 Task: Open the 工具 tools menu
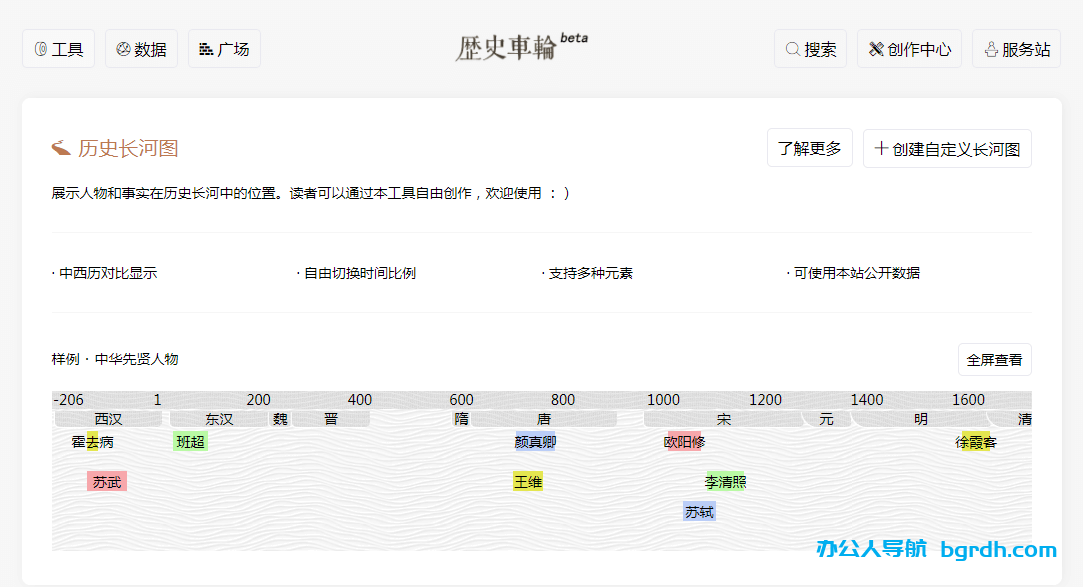pos(58,49)
